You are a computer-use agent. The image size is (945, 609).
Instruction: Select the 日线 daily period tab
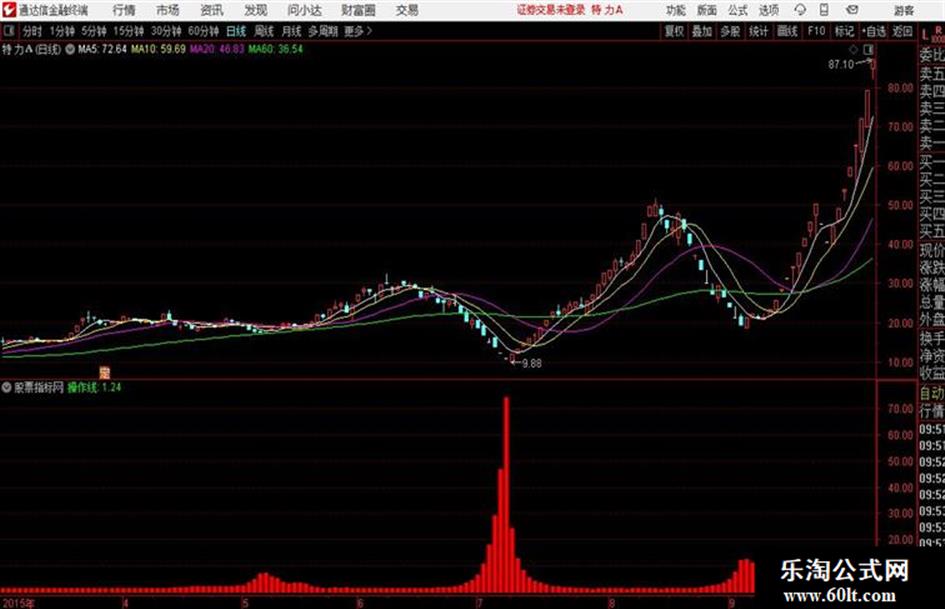(x=236, y=31)
